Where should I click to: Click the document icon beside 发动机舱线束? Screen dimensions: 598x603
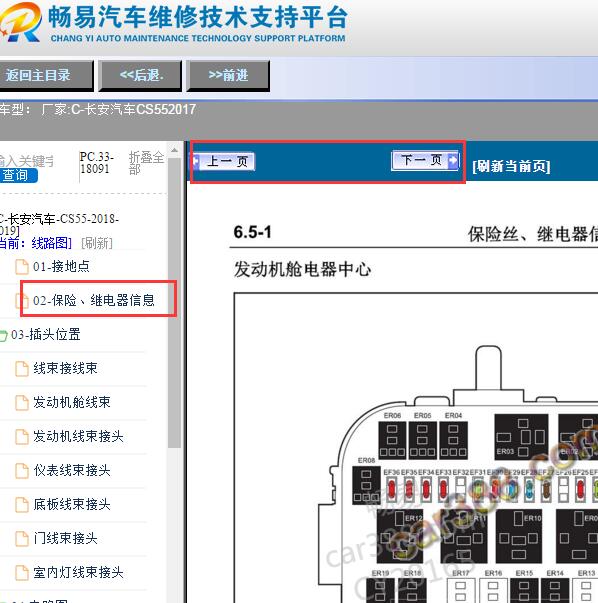click(22, 403)
